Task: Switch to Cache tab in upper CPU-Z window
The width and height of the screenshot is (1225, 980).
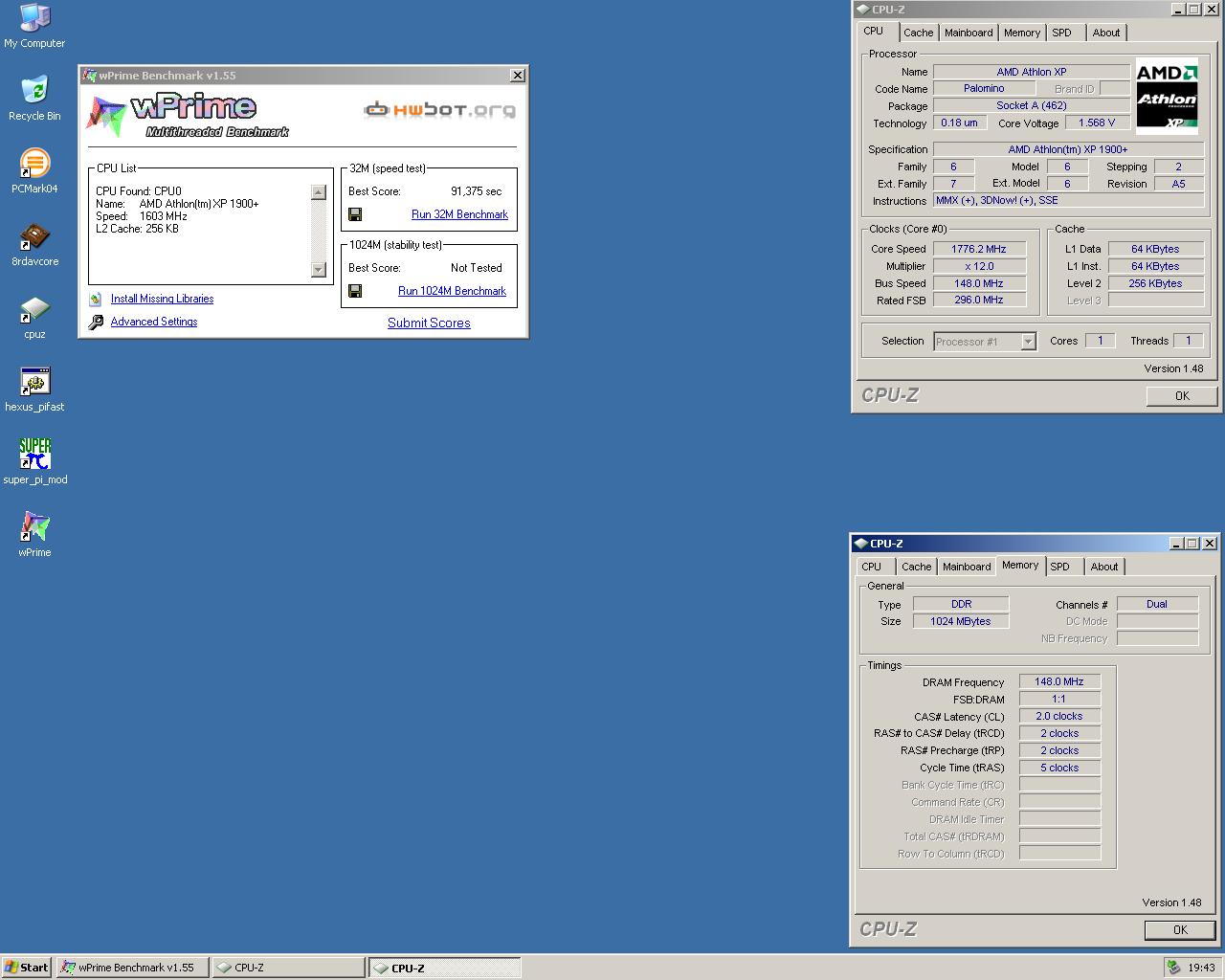Action: pos(918,33)
